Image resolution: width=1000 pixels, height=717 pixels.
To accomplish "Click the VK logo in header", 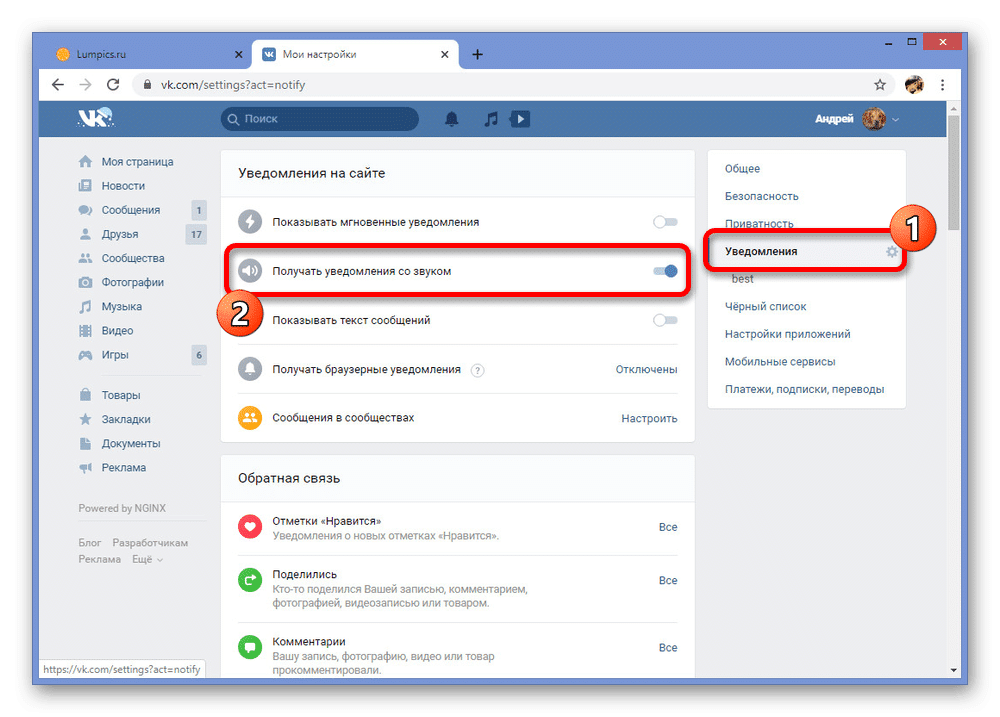I will pyautogui.click(x=96, y=119).
